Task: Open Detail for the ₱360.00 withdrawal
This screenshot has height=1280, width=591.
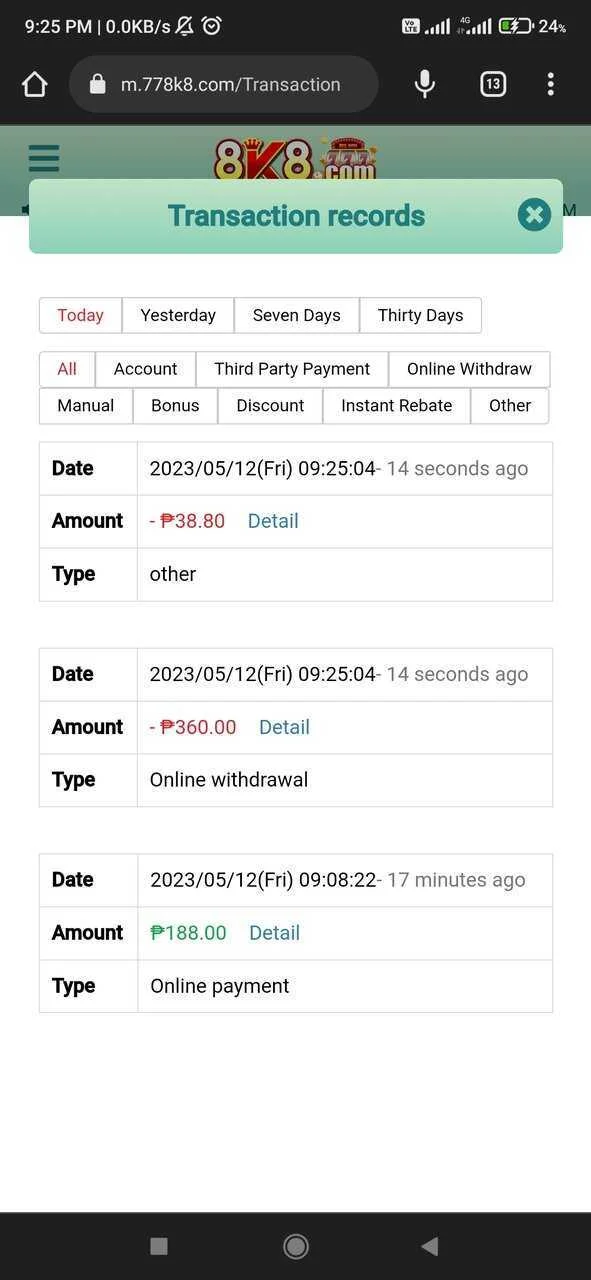Action: 284,727
